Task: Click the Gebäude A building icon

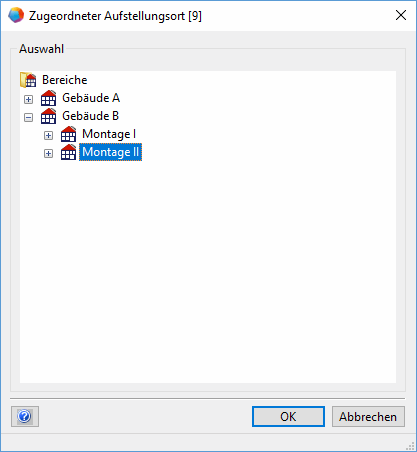Action: tap(48, 98)
